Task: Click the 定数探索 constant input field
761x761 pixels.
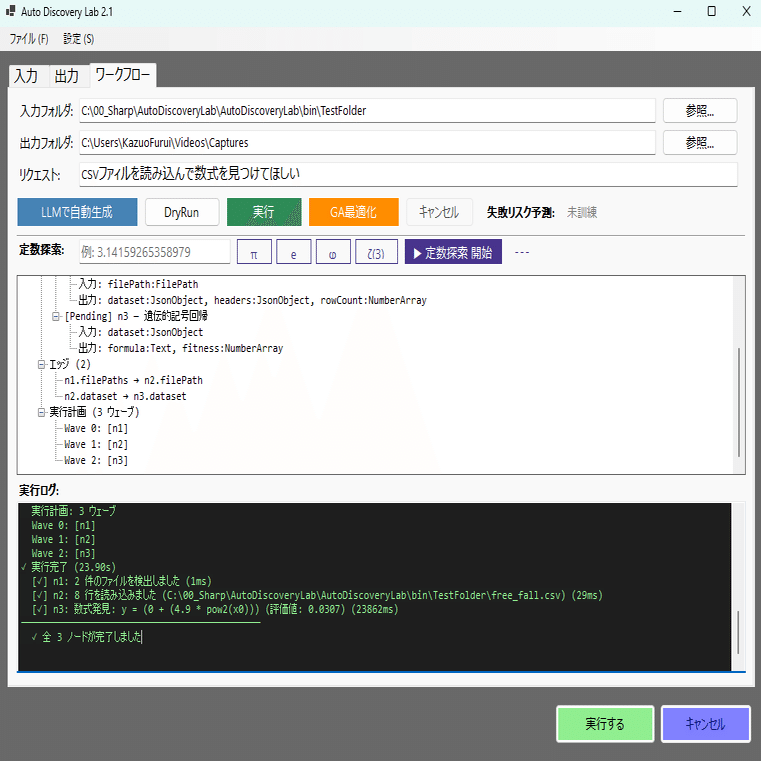Action: [155, 252]
